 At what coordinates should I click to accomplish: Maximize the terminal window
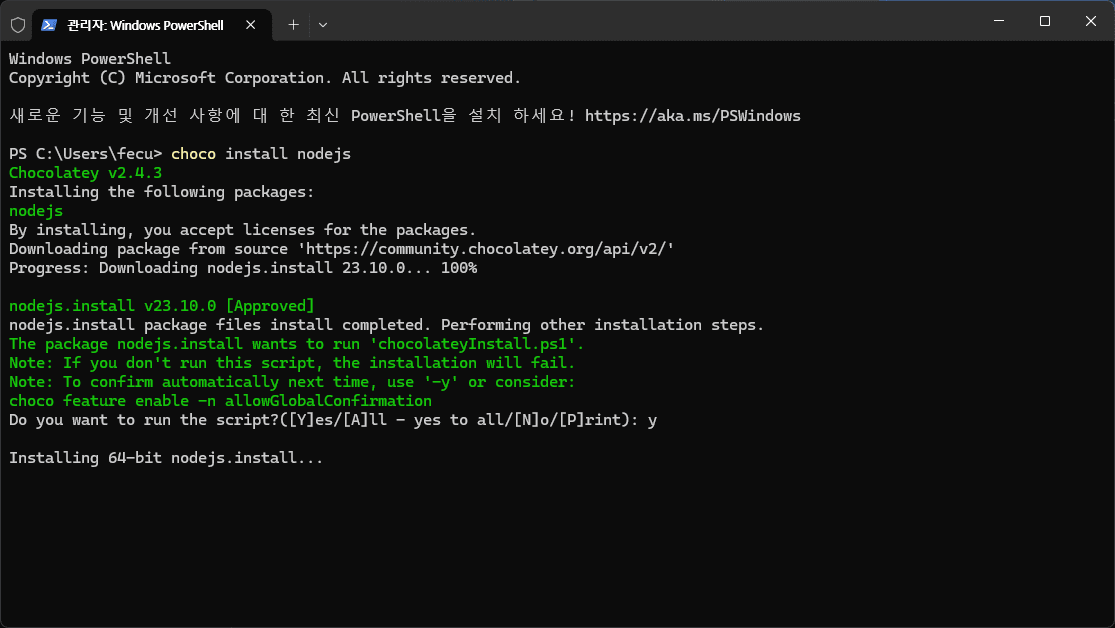click(x=1045, y=21)
